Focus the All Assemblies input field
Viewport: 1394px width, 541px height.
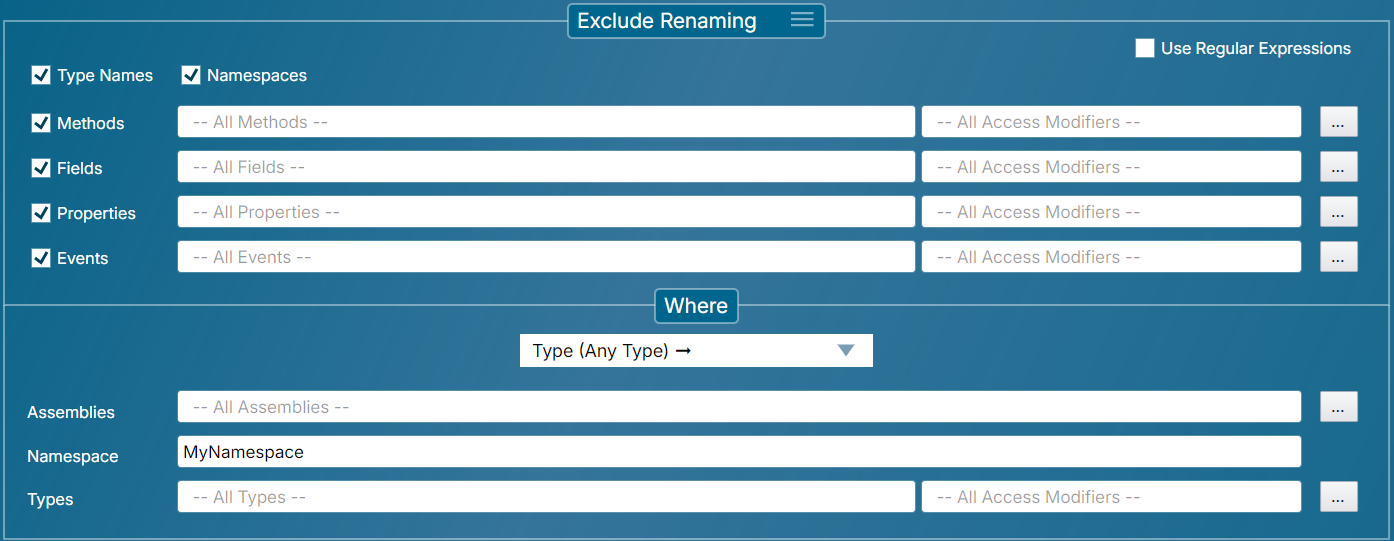[738, 407]
